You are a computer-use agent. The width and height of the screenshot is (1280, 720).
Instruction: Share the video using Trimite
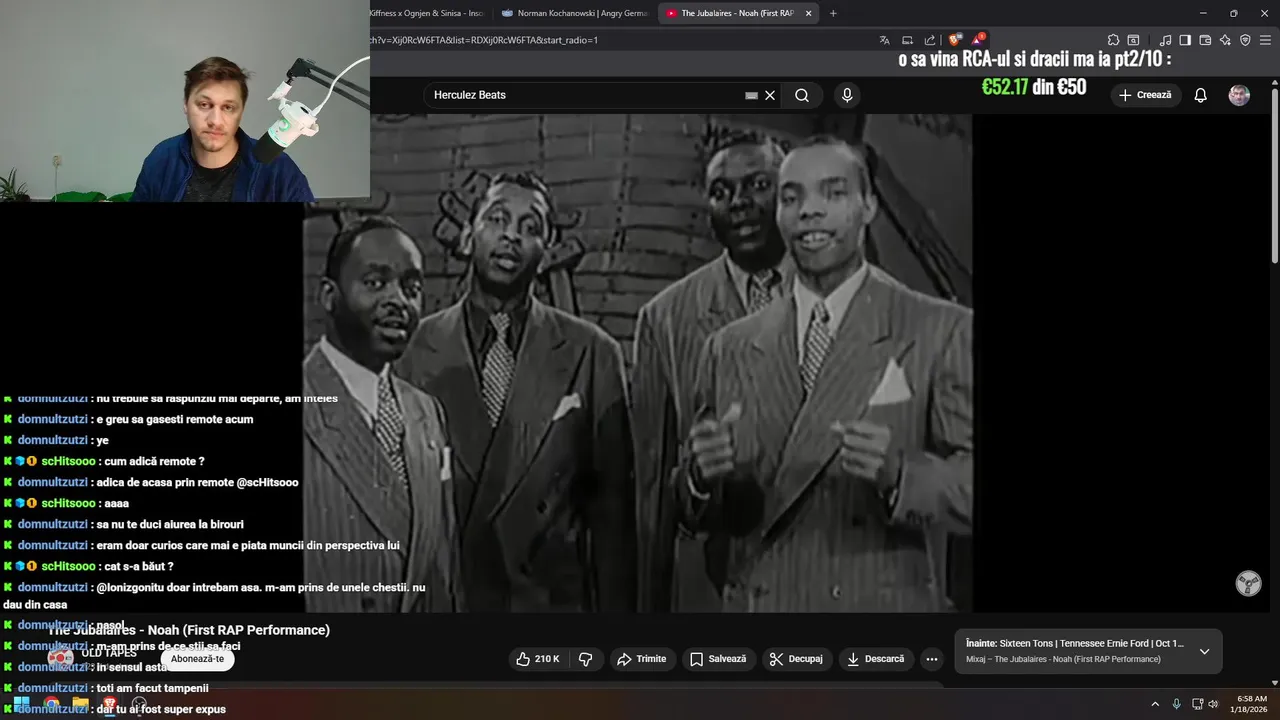tap(641, 659)
